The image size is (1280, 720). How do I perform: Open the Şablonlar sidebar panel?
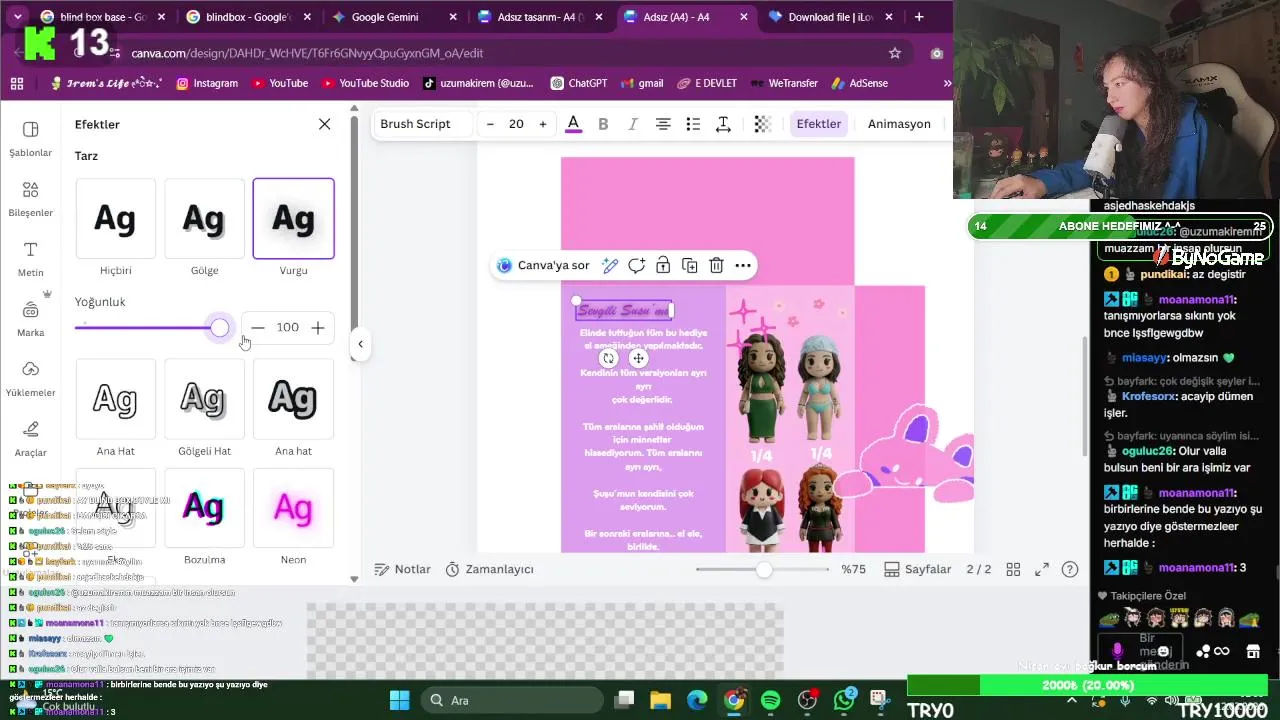pos(30,139)
